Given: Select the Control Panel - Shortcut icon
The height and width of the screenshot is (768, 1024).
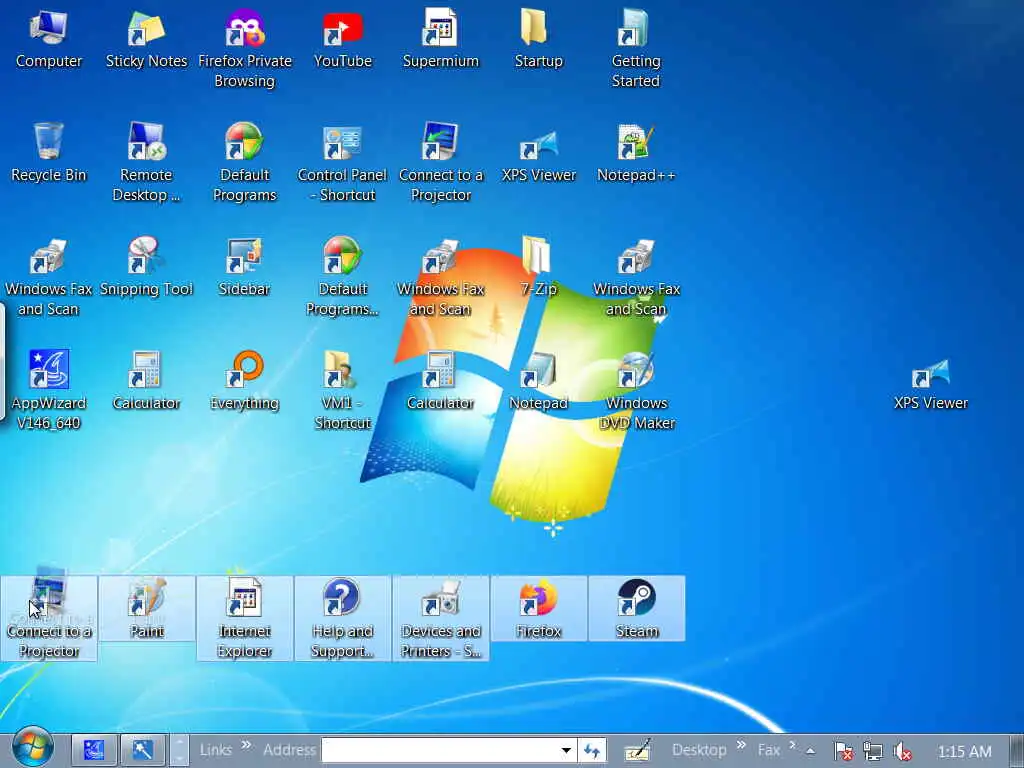Looking at the screenshot, I should [x=342, y=163].
